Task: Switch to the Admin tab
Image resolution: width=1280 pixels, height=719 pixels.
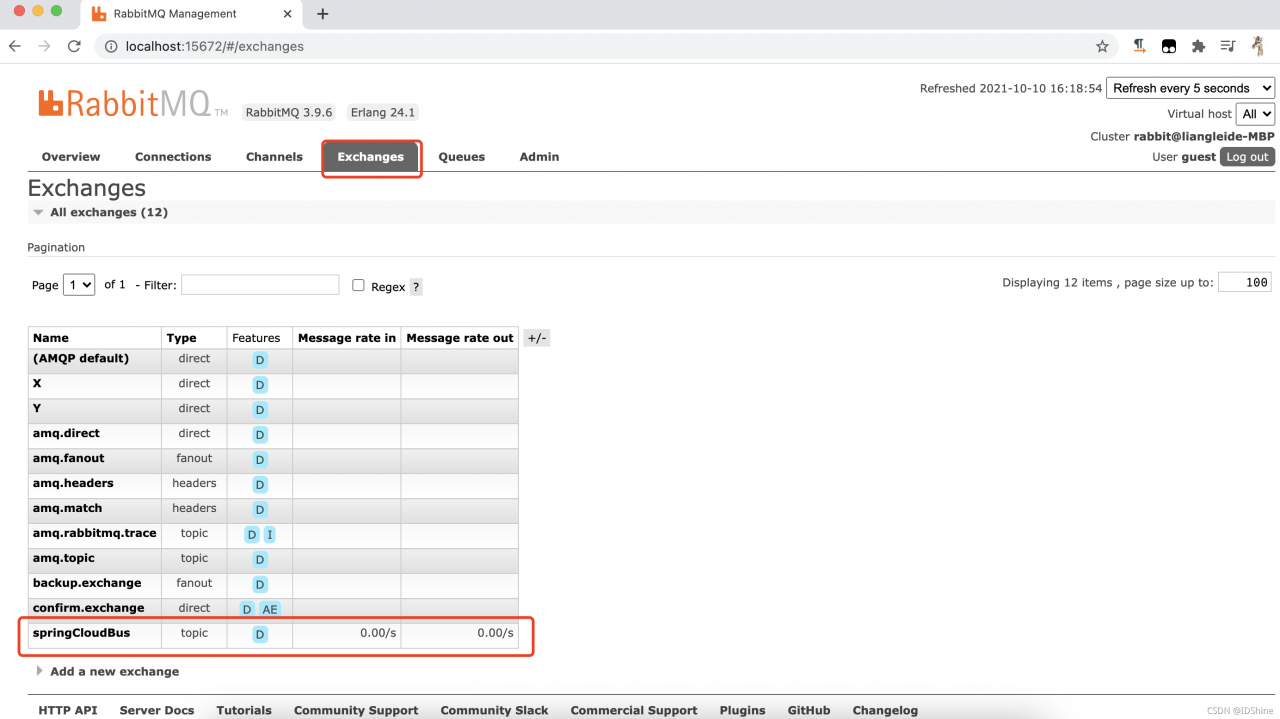Action: tap(539, 157)
